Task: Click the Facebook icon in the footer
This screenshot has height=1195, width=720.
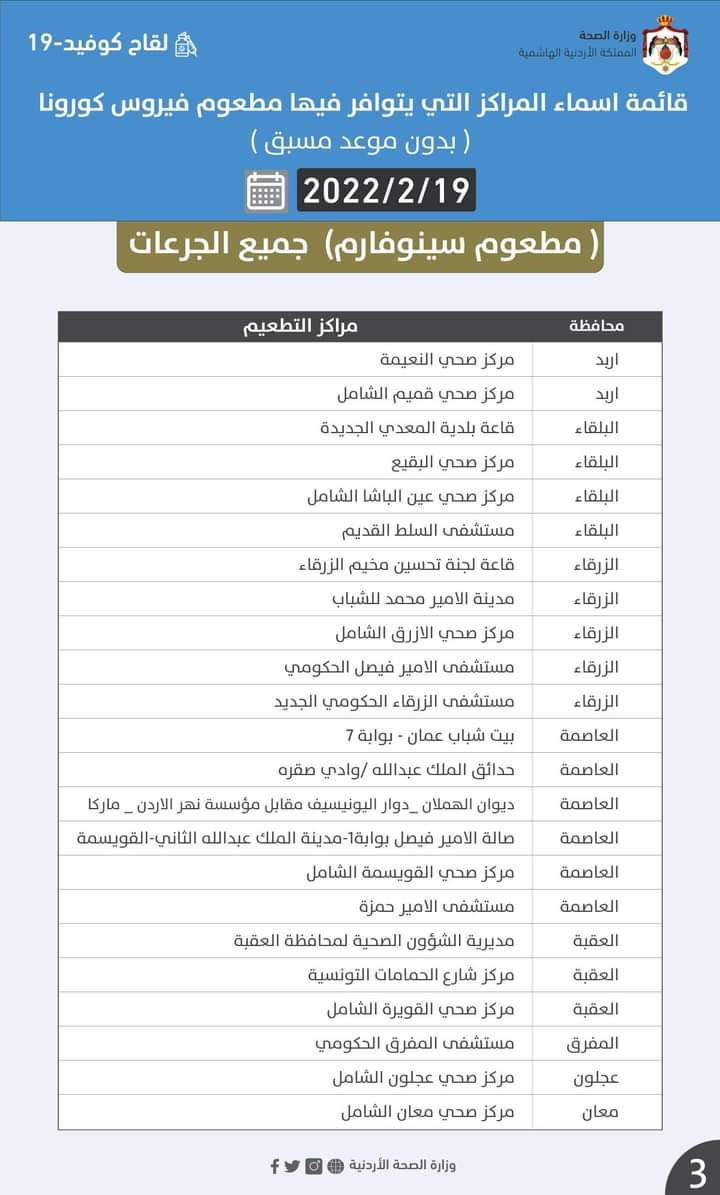Action: tap(275, 1165)
